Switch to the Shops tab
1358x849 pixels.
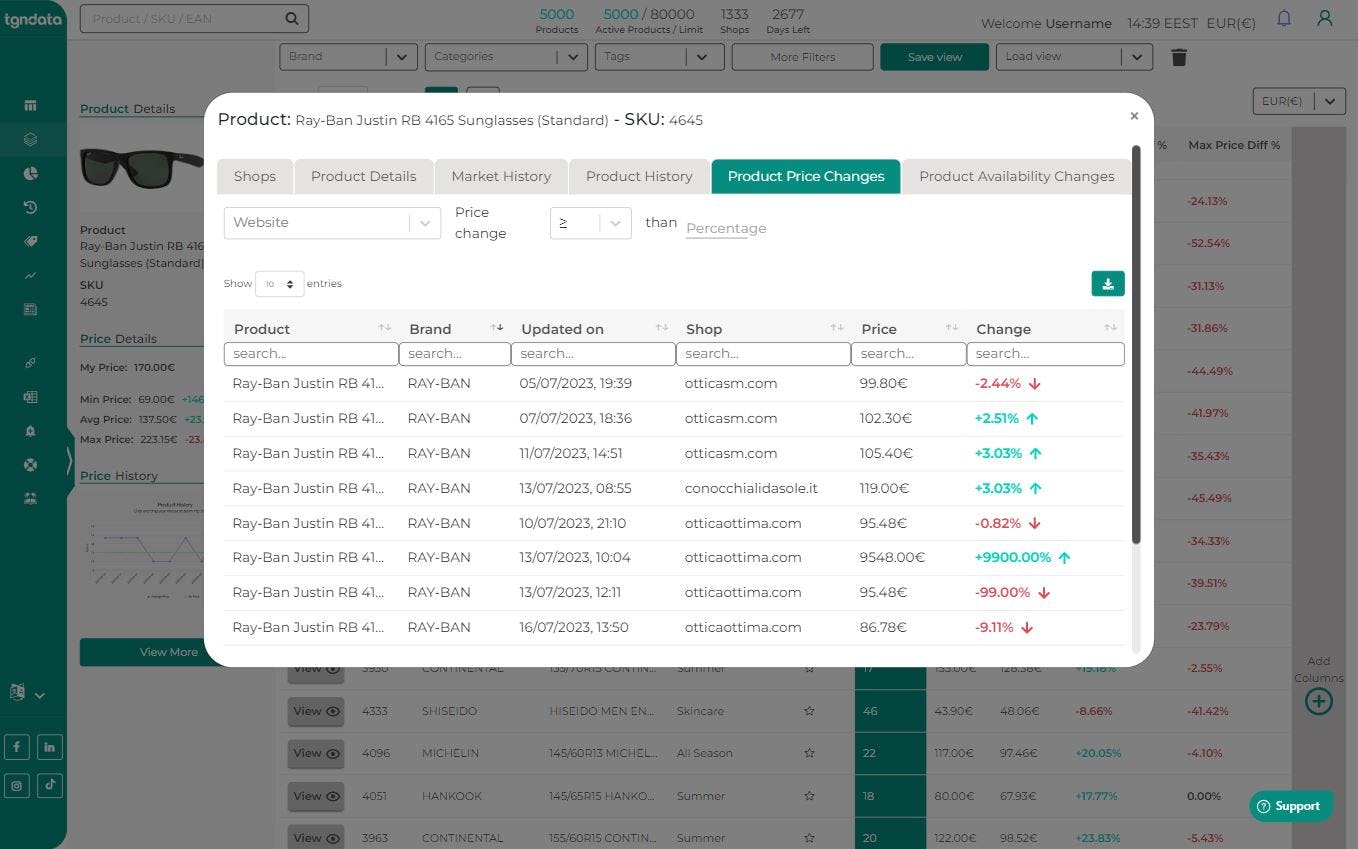click(x=255, y=176)
